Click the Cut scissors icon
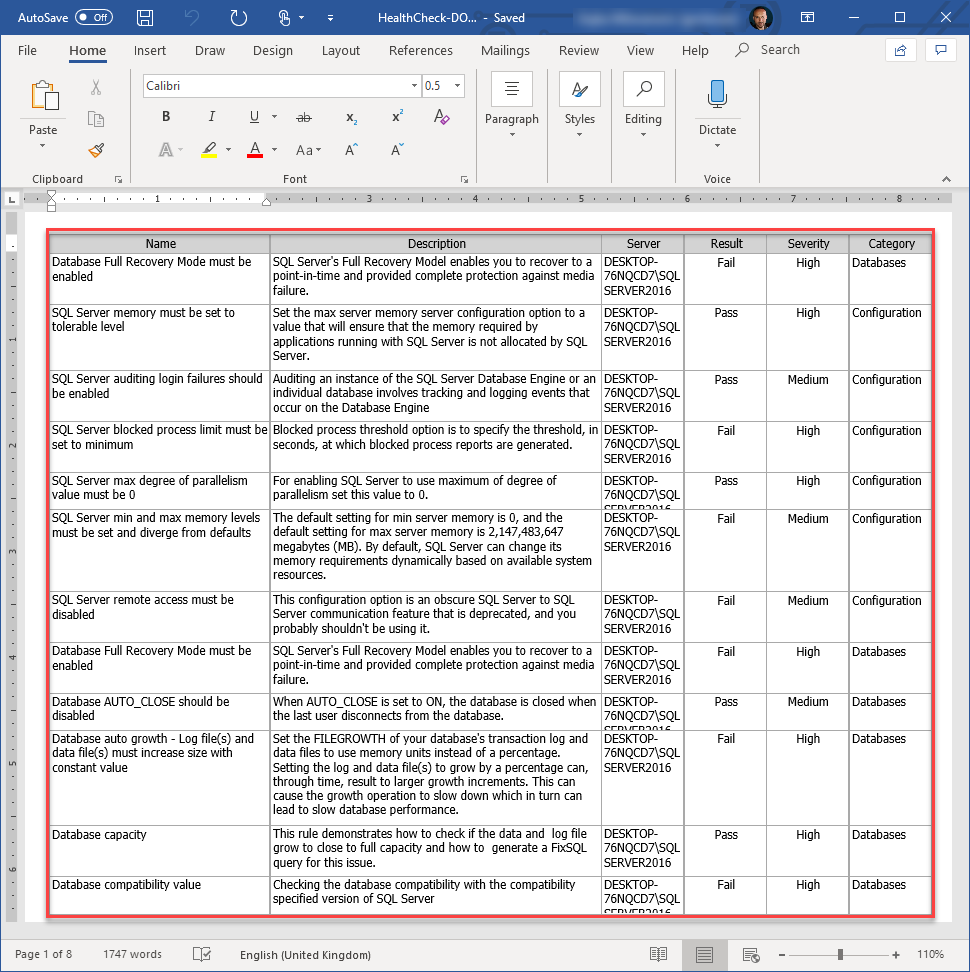 coord(95,87)
